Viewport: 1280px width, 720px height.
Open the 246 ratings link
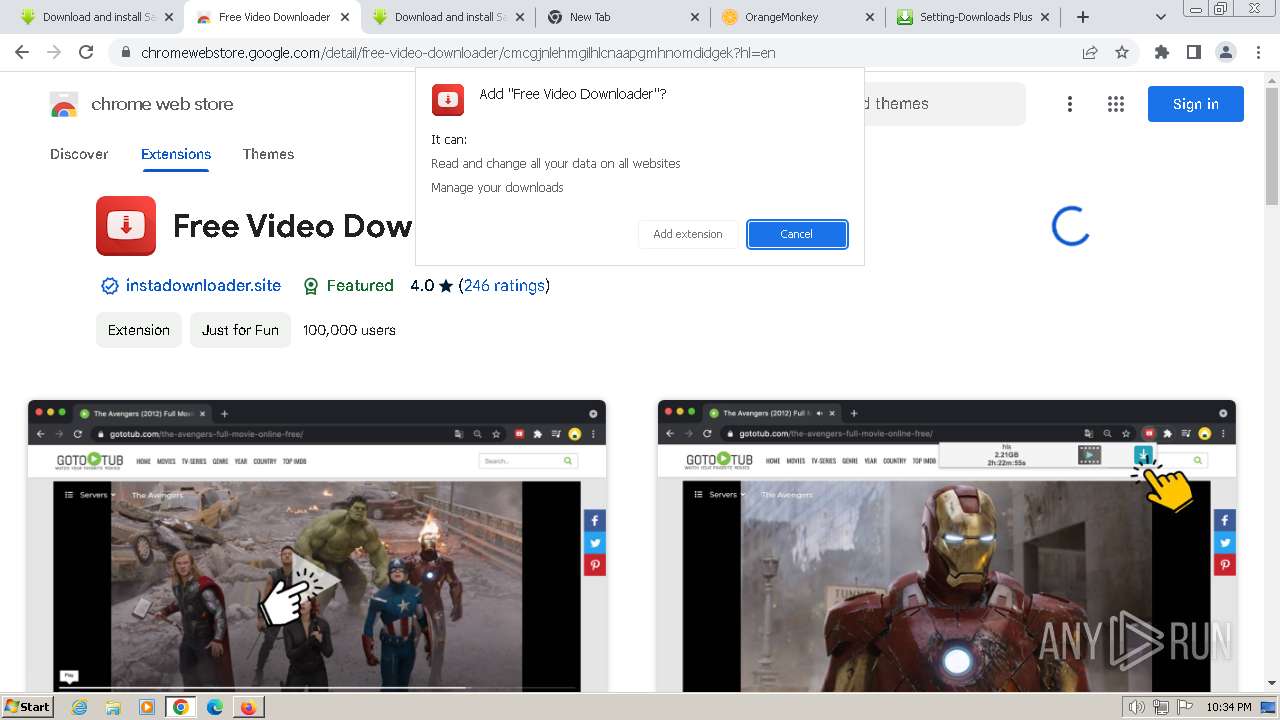point(504,286)
